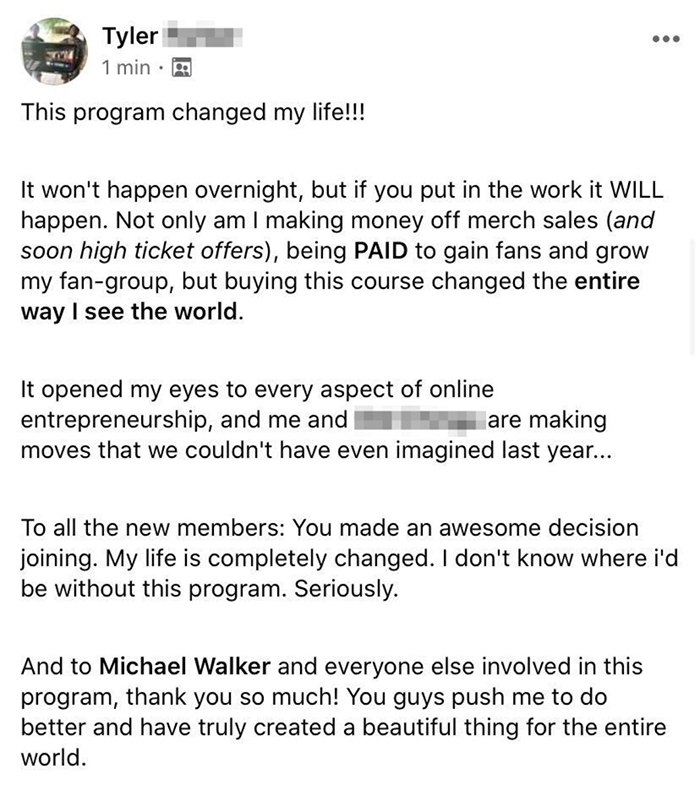This screenshot has height=785, width=700.
Task: Click the group members privacy icon
Action: coord(181,68)
